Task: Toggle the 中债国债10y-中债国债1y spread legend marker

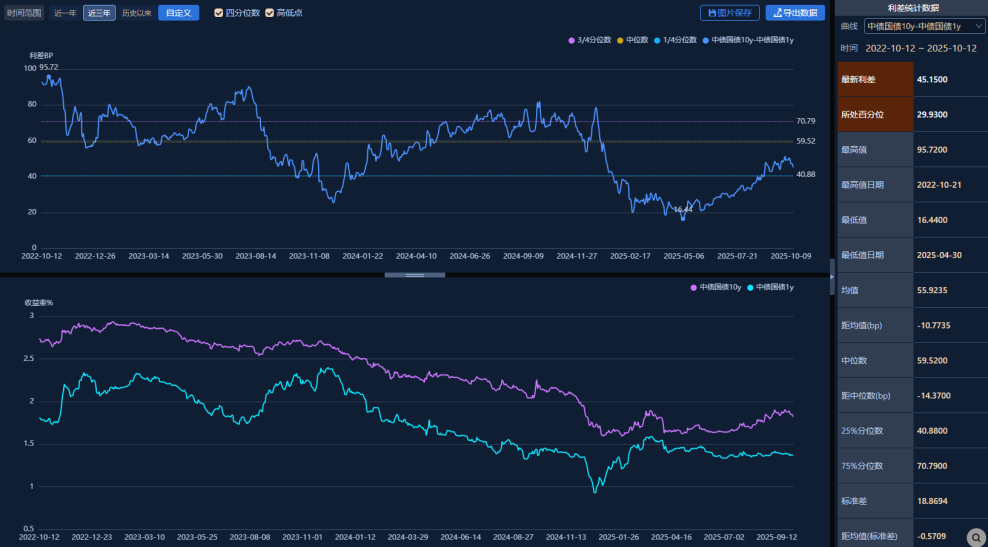Action: [x=705, y=40]
